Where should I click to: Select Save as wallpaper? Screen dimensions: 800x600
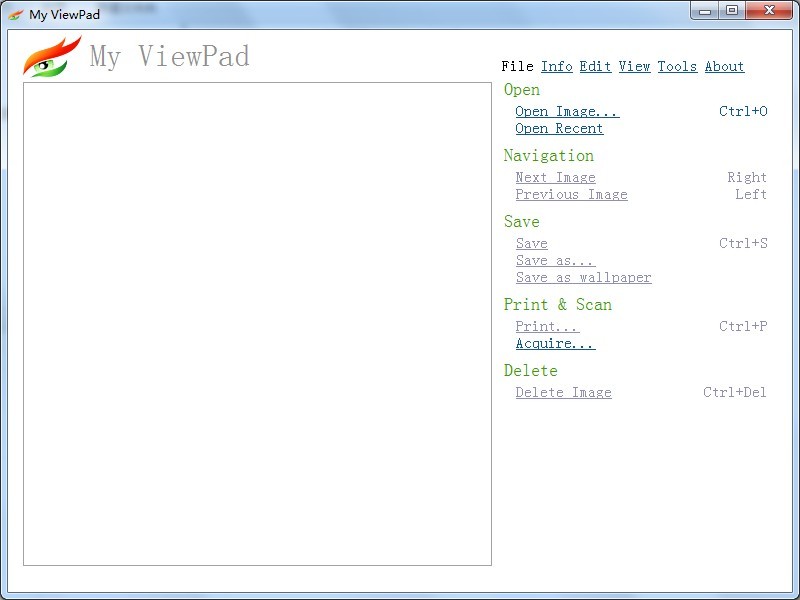tap(583, 277)
